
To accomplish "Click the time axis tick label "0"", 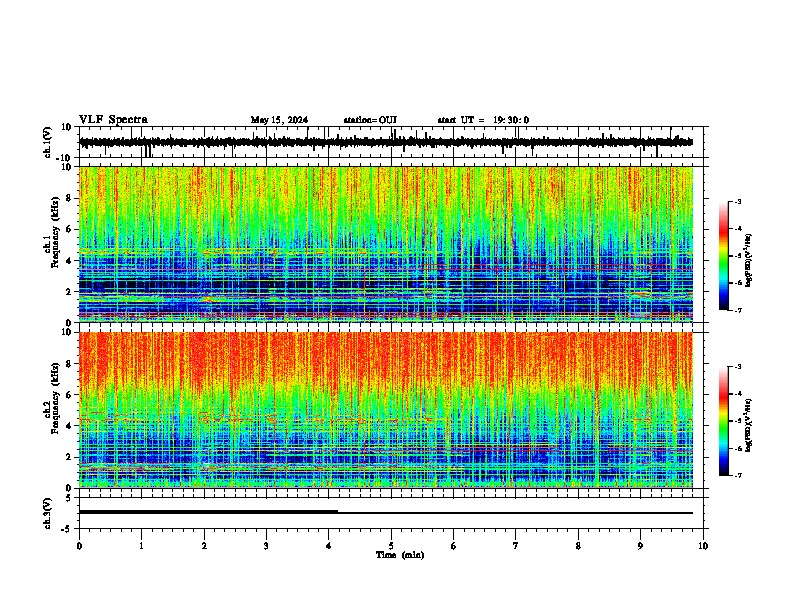I will pos(79,546).
